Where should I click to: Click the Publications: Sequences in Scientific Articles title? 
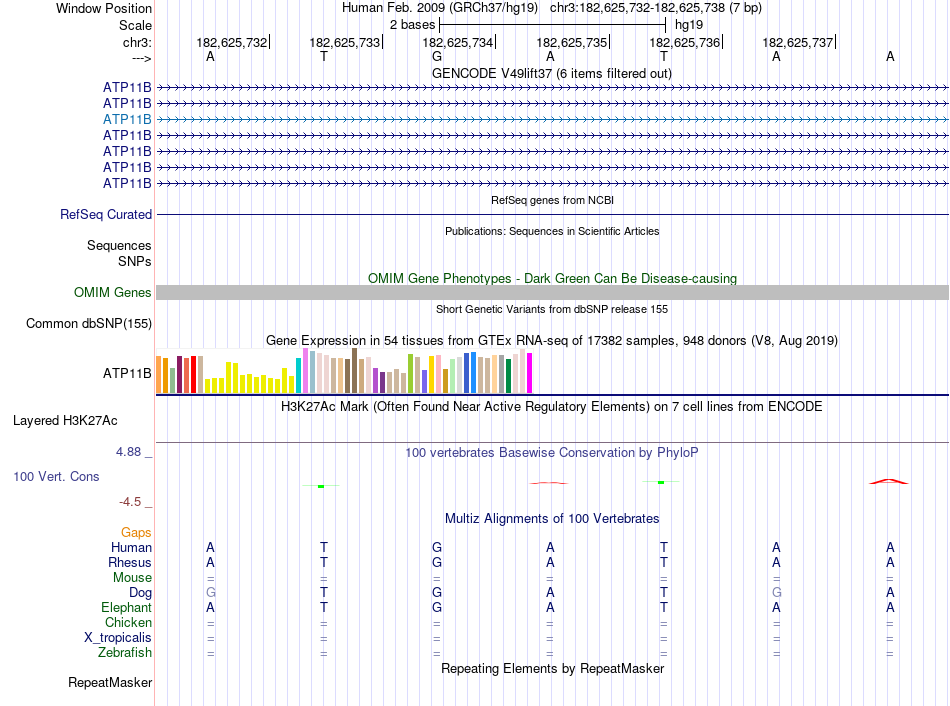tap(552, 231)
